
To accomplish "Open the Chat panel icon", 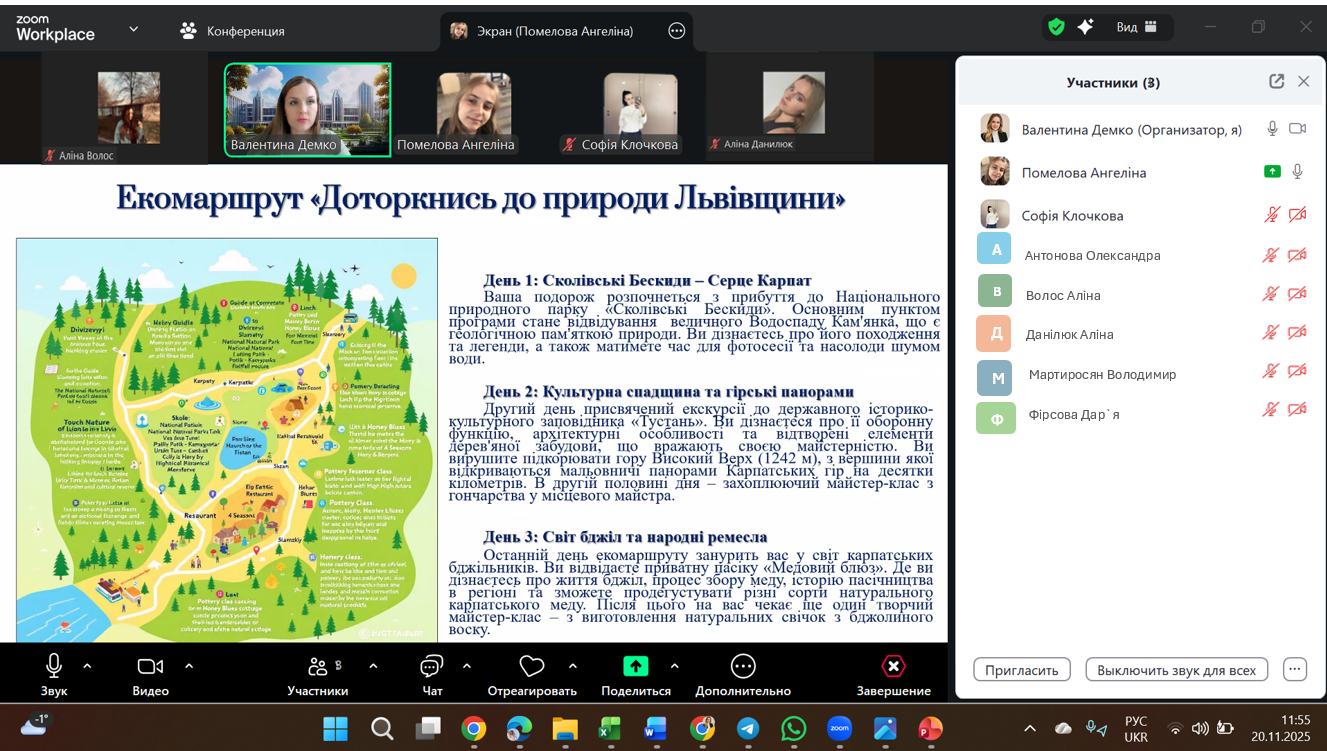I will pyautogui.click(x=432, y=666).
